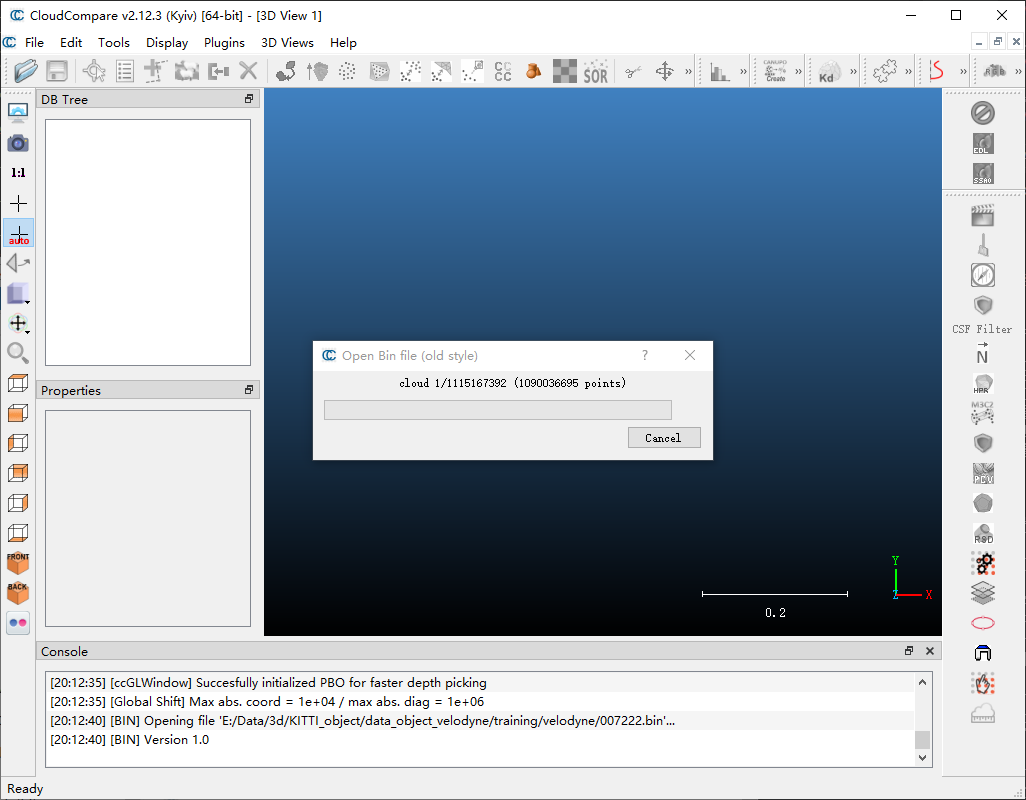
Task: Click the Save floppy disk icon
Action: tap(57, 71)
